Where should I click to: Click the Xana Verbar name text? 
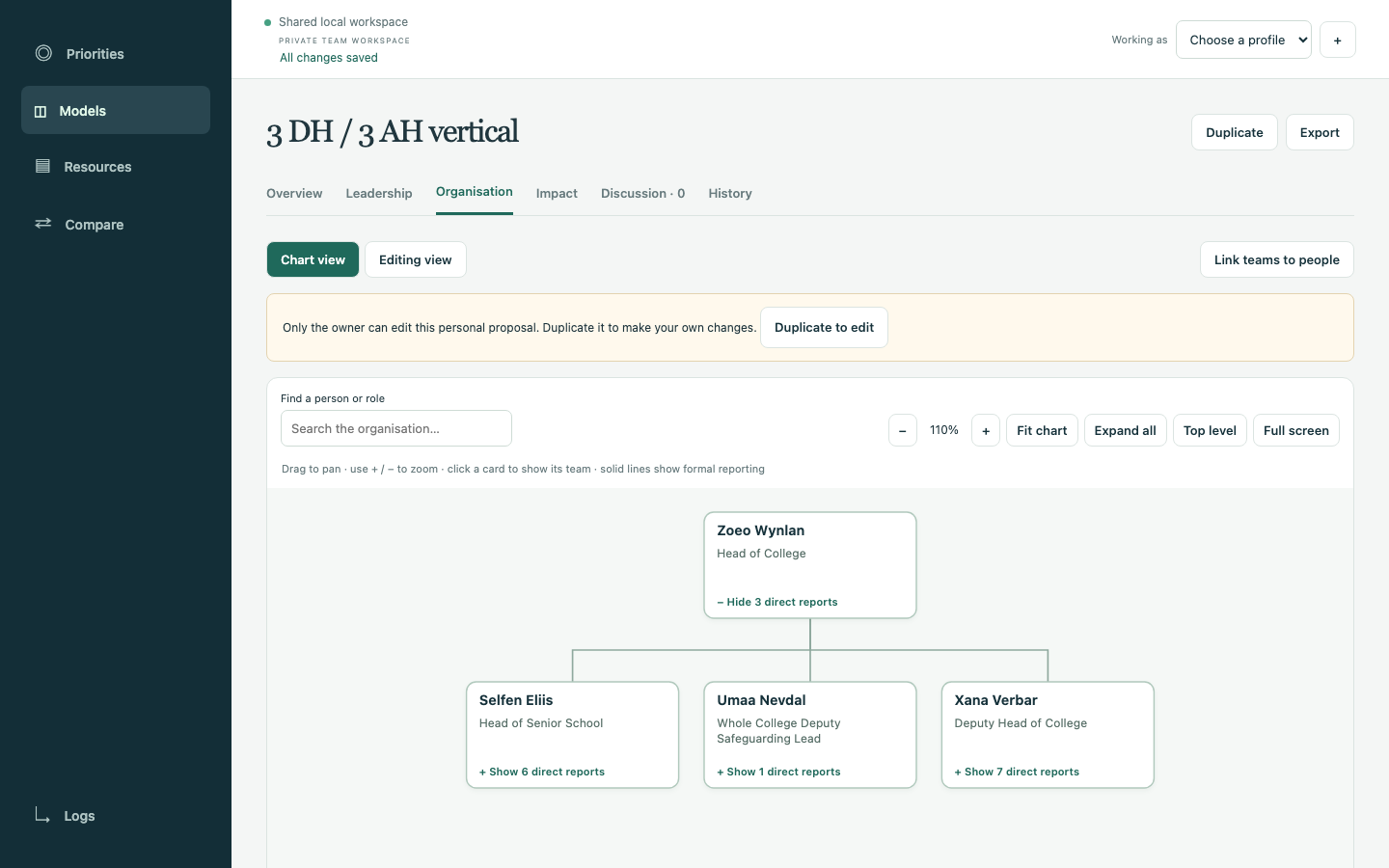click(995, 700)
